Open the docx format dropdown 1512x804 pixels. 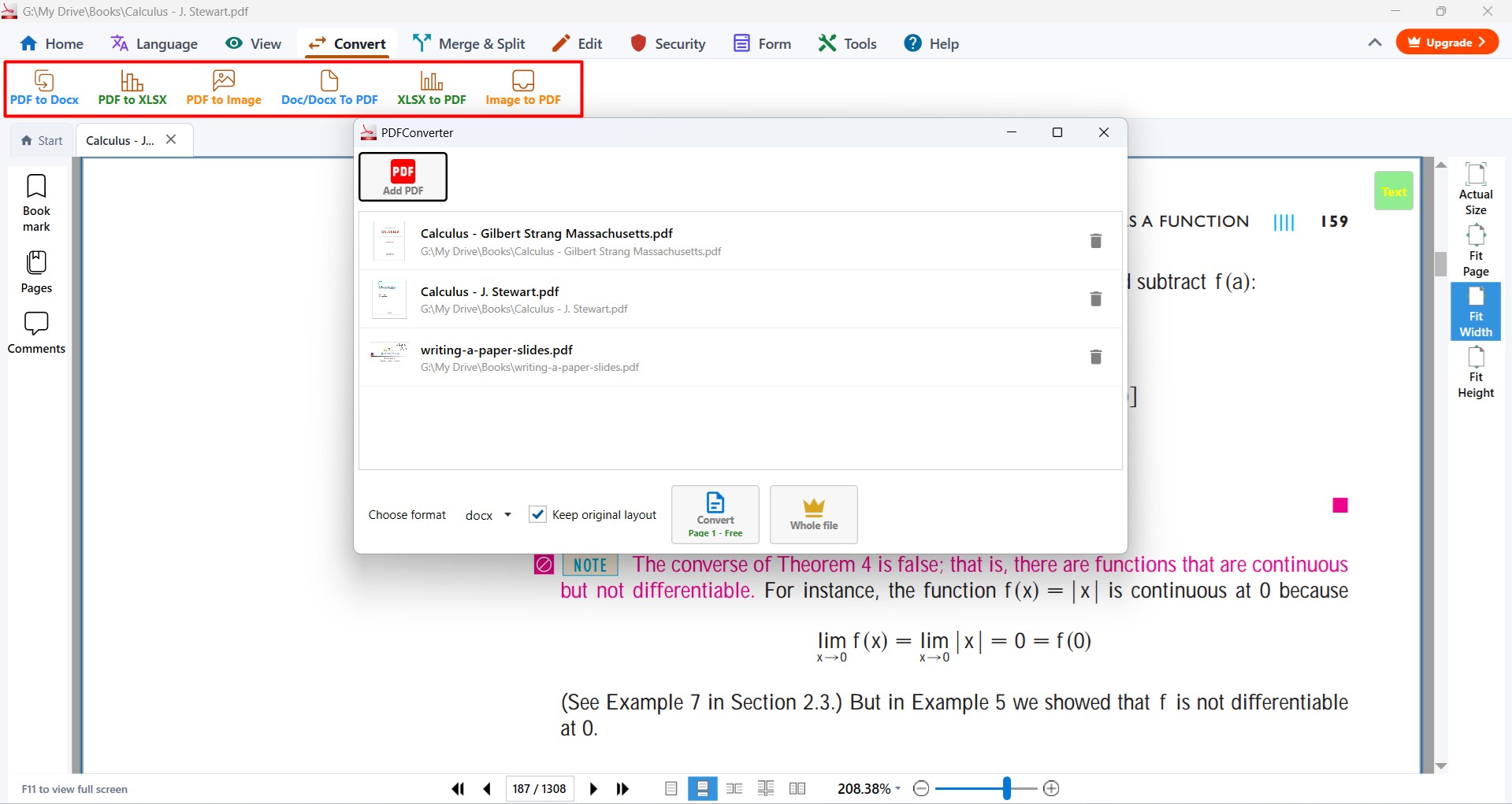click(489, 515)
